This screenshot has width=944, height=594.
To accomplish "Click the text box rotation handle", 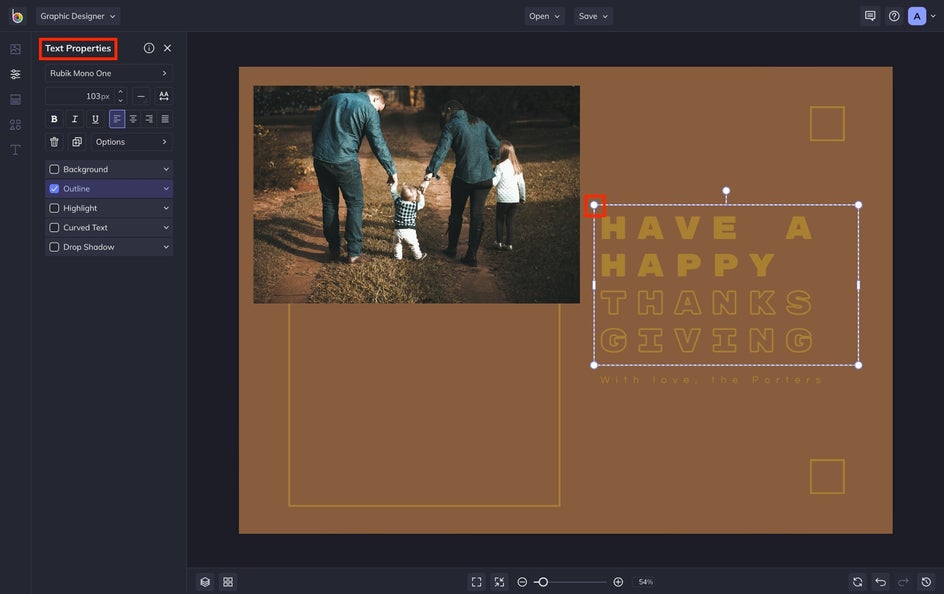I will click(x=726, y=191).
